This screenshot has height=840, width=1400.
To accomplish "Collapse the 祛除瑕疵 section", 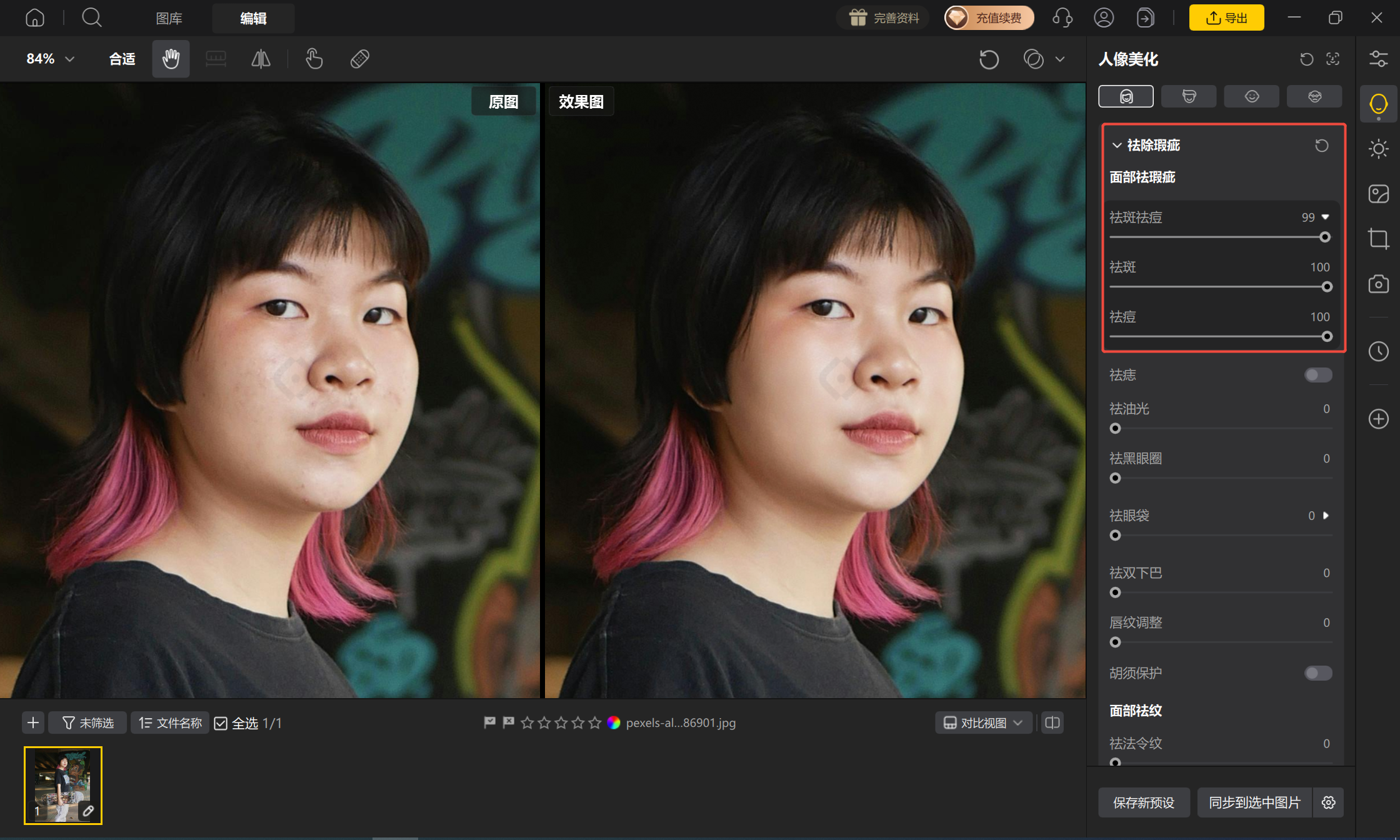I will (x=1117, y=146).
